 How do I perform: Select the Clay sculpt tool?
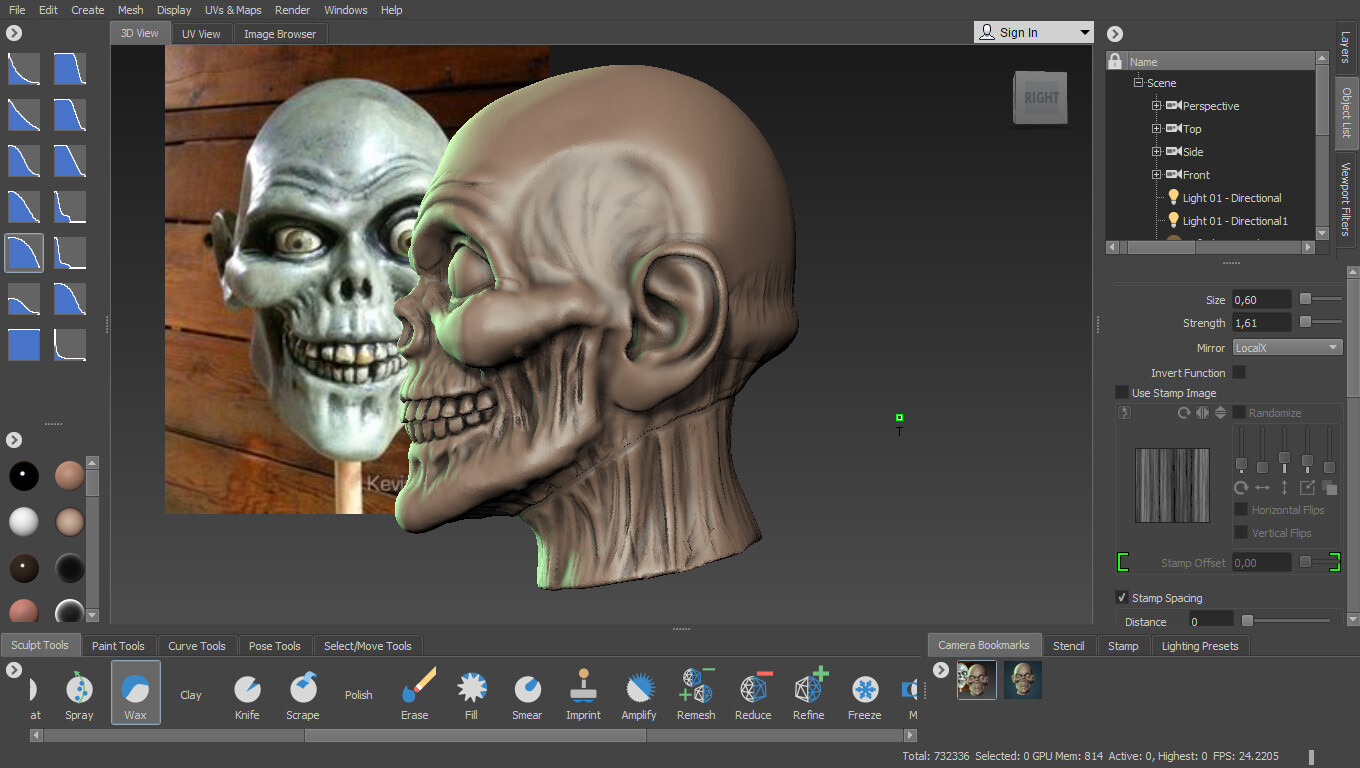(x=191, y=695)
